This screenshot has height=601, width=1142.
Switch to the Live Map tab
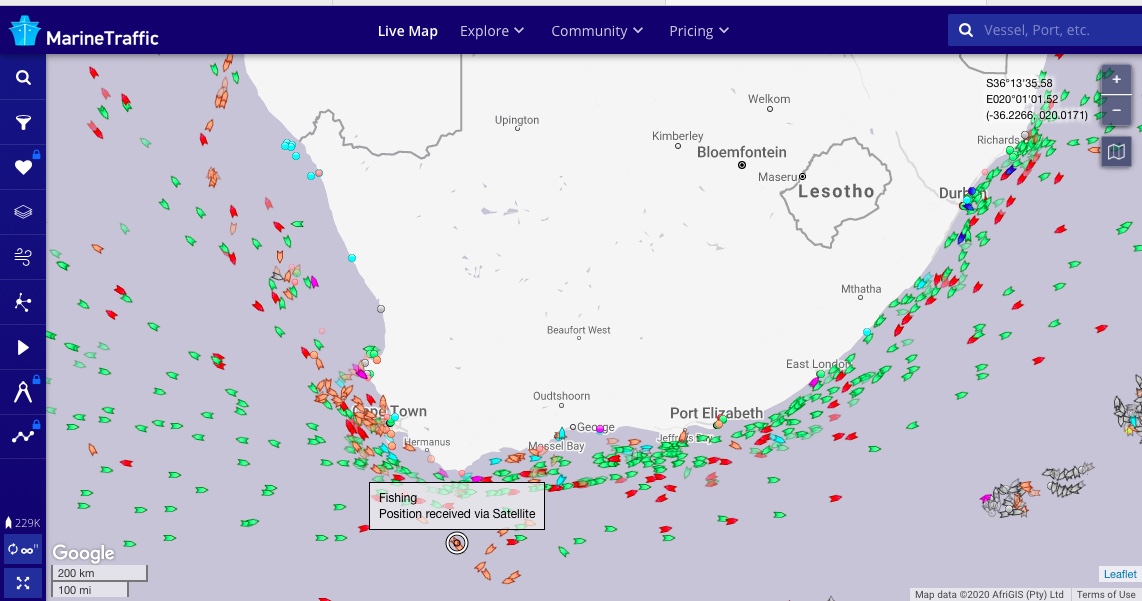pos(407,31)
